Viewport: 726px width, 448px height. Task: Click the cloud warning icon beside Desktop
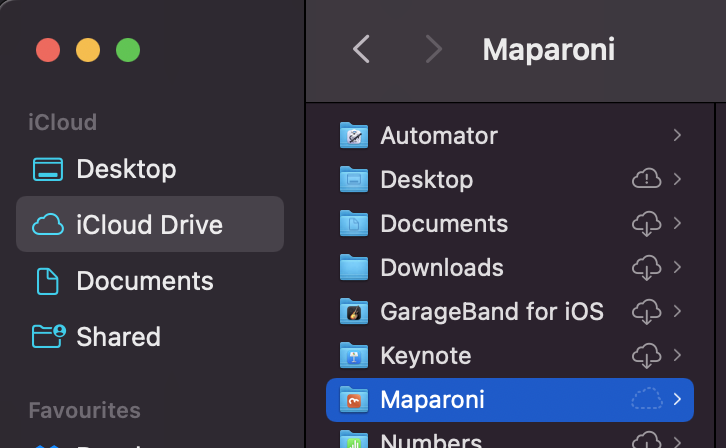(x=646, y=179)
